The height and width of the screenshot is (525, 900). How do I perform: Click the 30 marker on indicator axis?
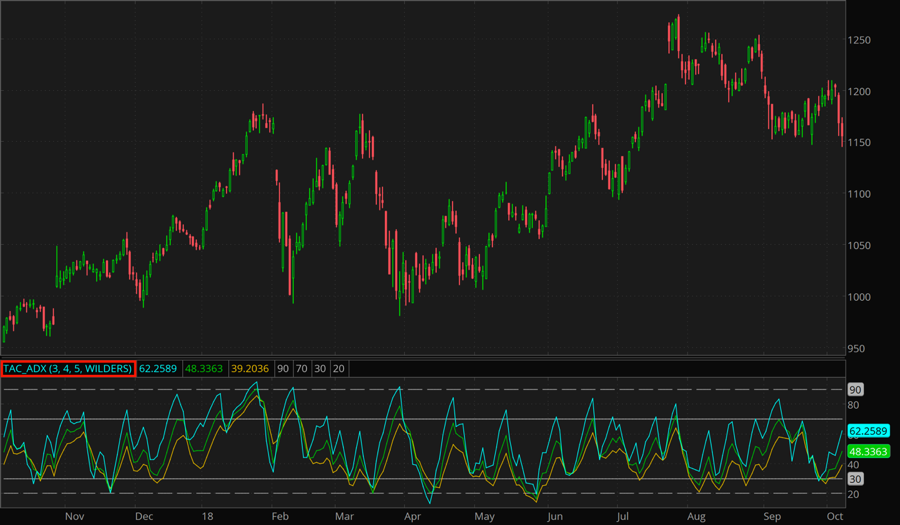[856, 479]
